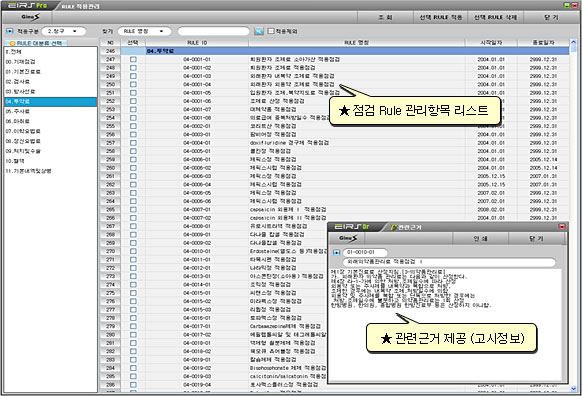Tick the checkbox for rule 04-0006-03
Viewport: 582px width, 396px height.
133,176
